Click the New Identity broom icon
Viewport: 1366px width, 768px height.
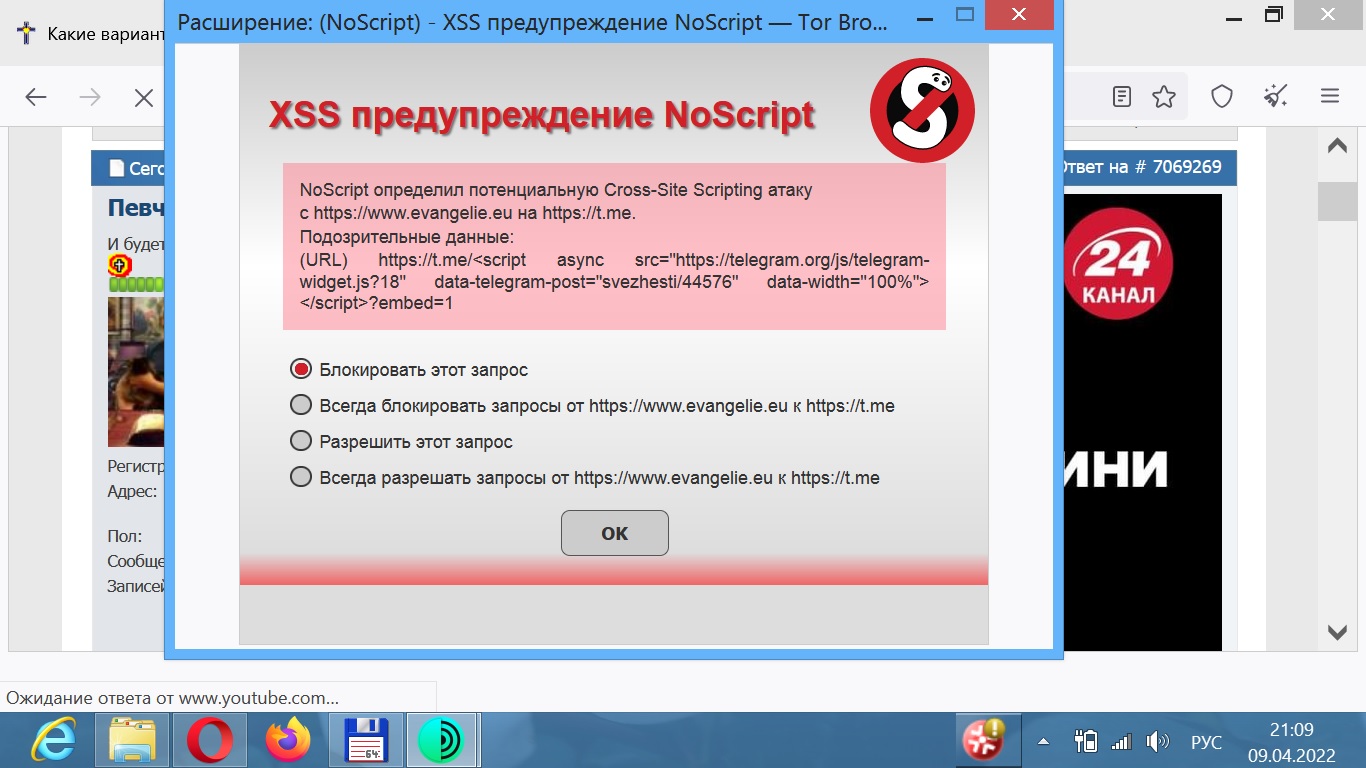coord(1275,96)
